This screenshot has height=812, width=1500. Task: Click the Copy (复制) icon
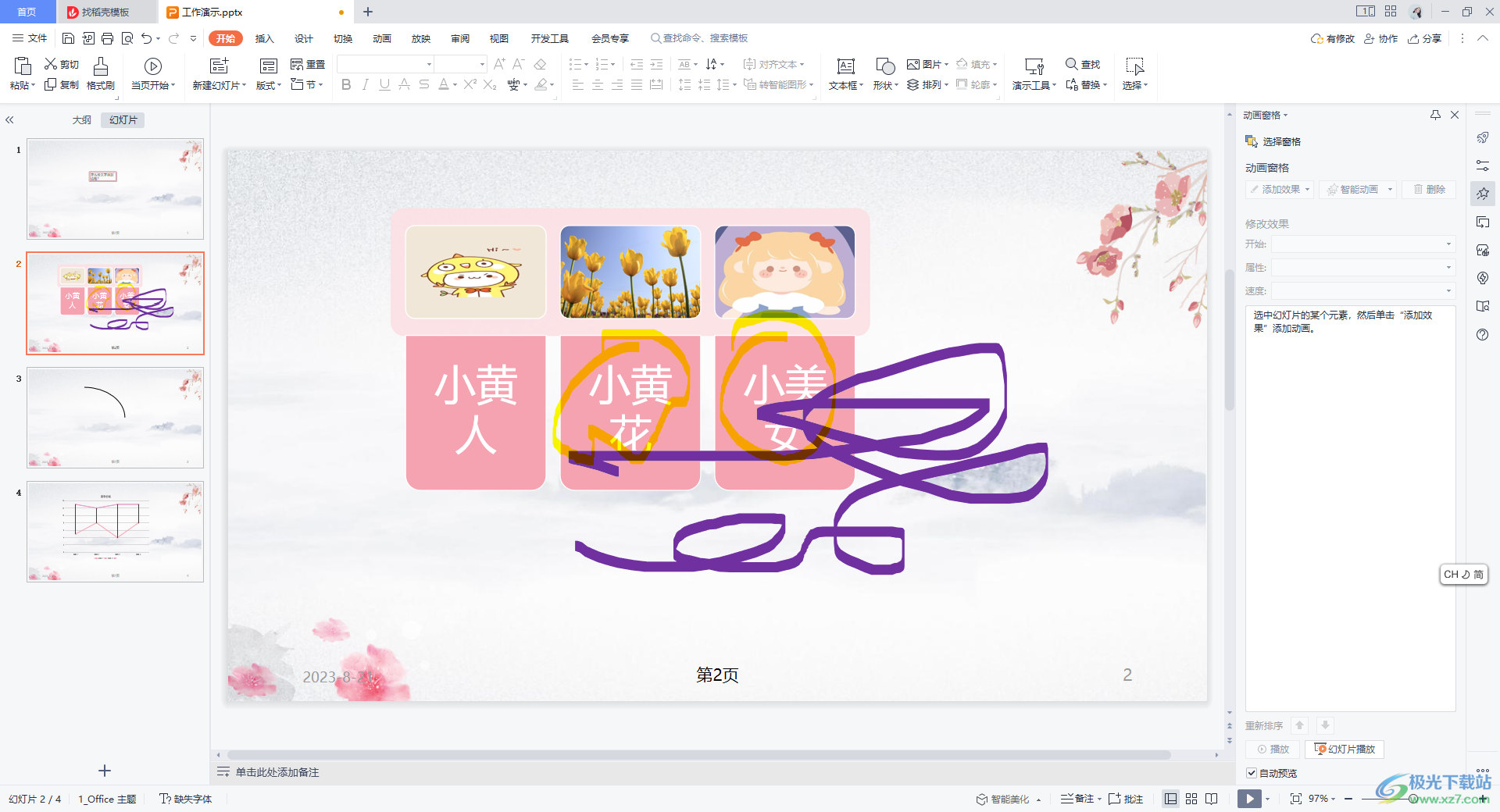click(x=51, y=84)
